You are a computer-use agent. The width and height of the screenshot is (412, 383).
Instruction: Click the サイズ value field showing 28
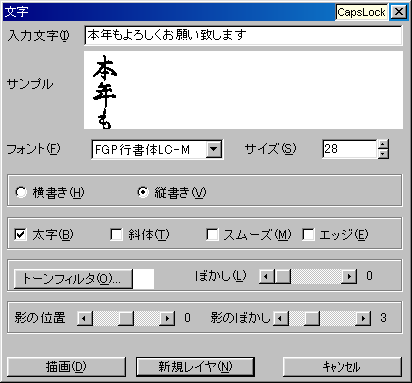[x=350, y=149]
